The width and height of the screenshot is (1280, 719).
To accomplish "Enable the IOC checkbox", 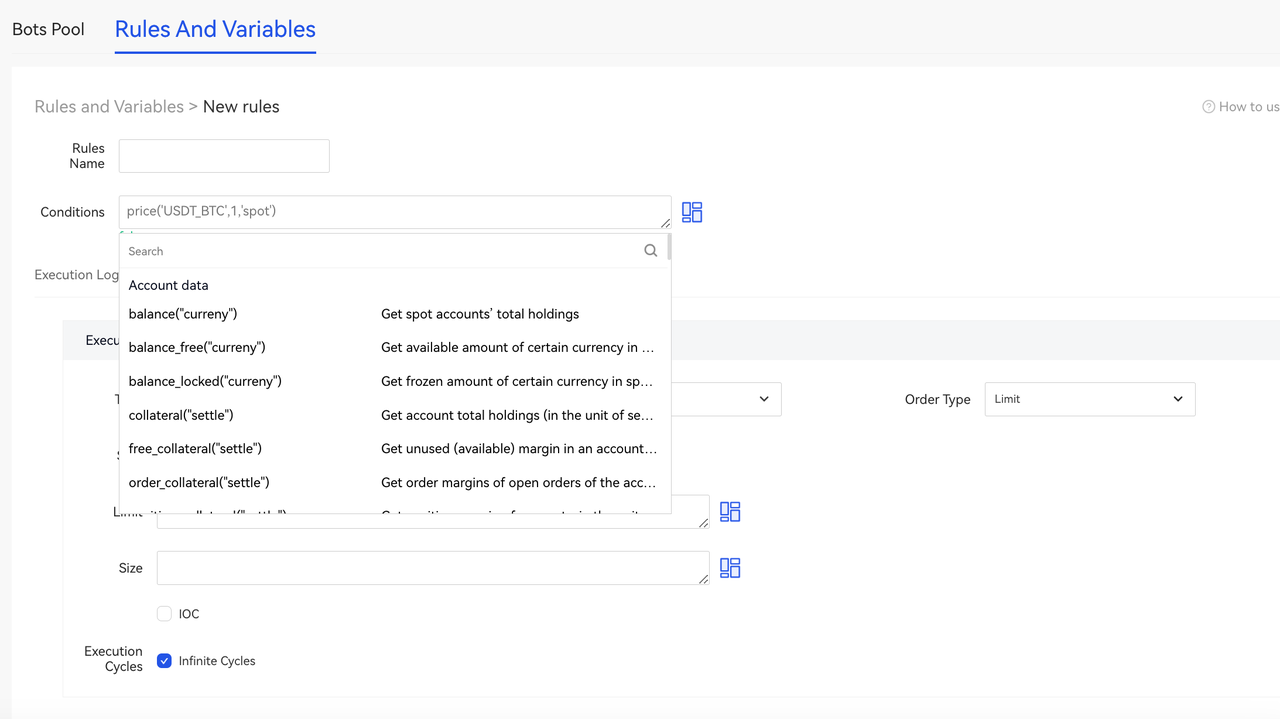I will [x=165, y=614].
